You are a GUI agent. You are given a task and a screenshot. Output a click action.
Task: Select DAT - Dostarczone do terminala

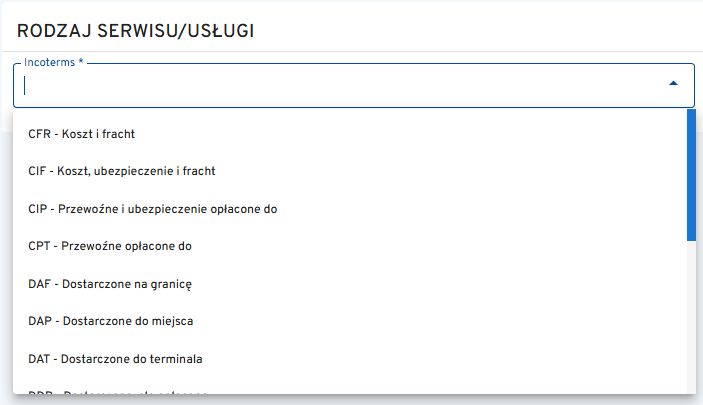pos(116,358)
